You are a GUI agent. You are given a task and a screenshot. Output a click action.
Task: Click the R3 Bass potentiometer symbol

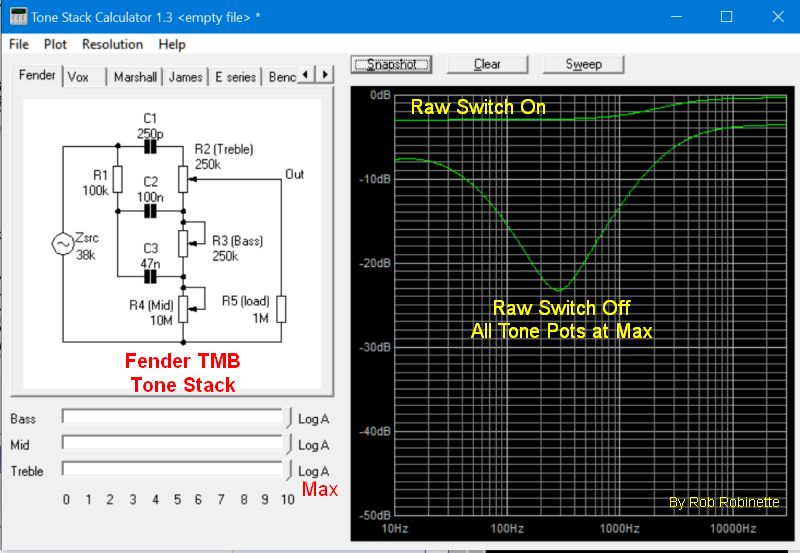183,243
